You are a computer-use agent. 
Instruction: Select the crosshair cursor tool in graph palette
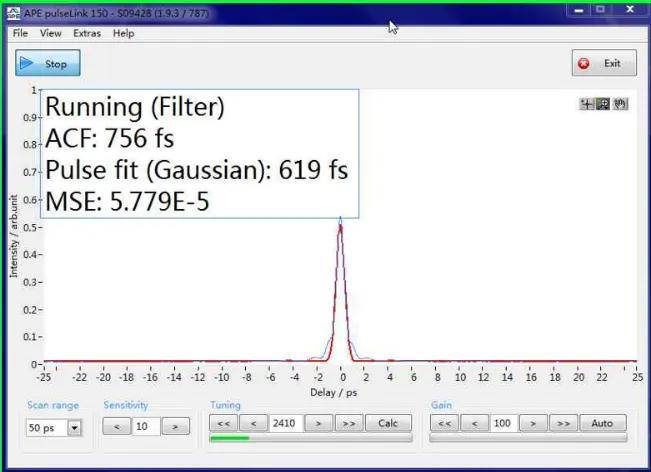(x=587, y=104)
